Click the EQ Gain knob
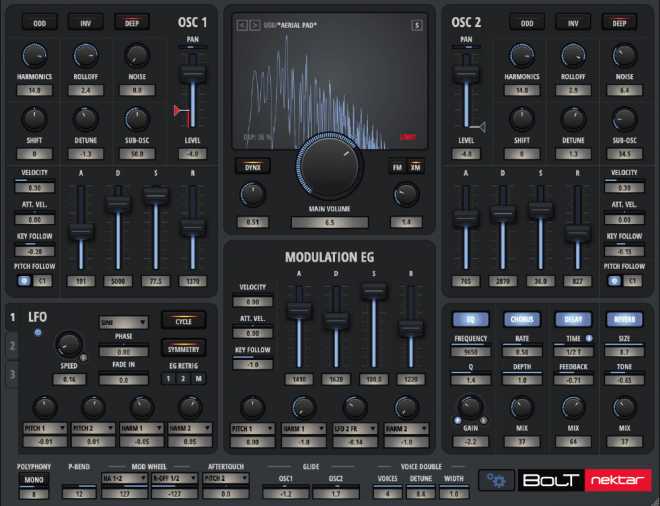Viewport: 660px width, 506px height. tap(468, 407)
